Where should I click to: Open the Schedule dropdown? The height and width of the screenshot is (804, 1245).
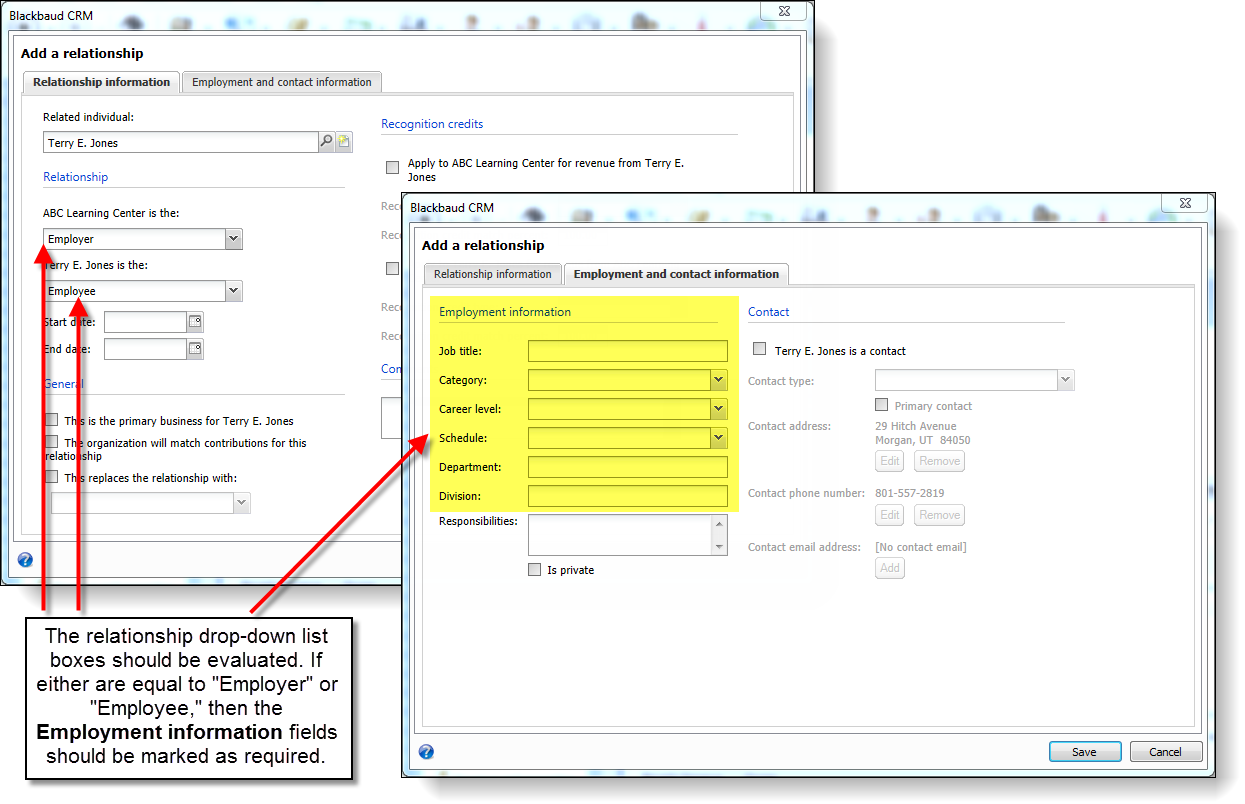[718, 438]
